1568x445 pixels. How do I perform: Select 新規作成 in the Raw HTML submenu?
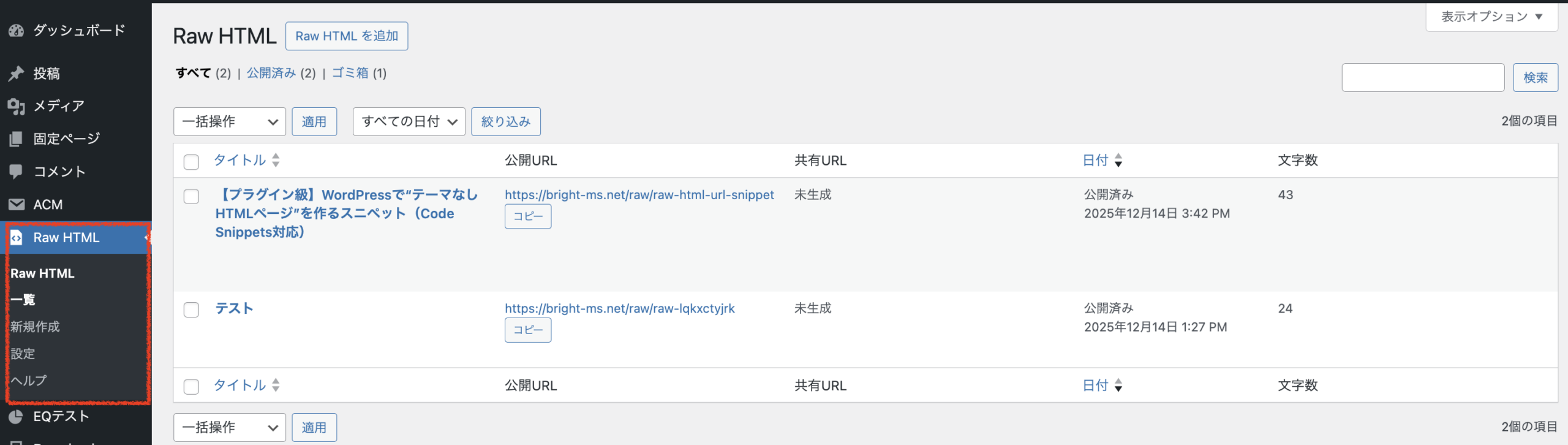point(35,327)
